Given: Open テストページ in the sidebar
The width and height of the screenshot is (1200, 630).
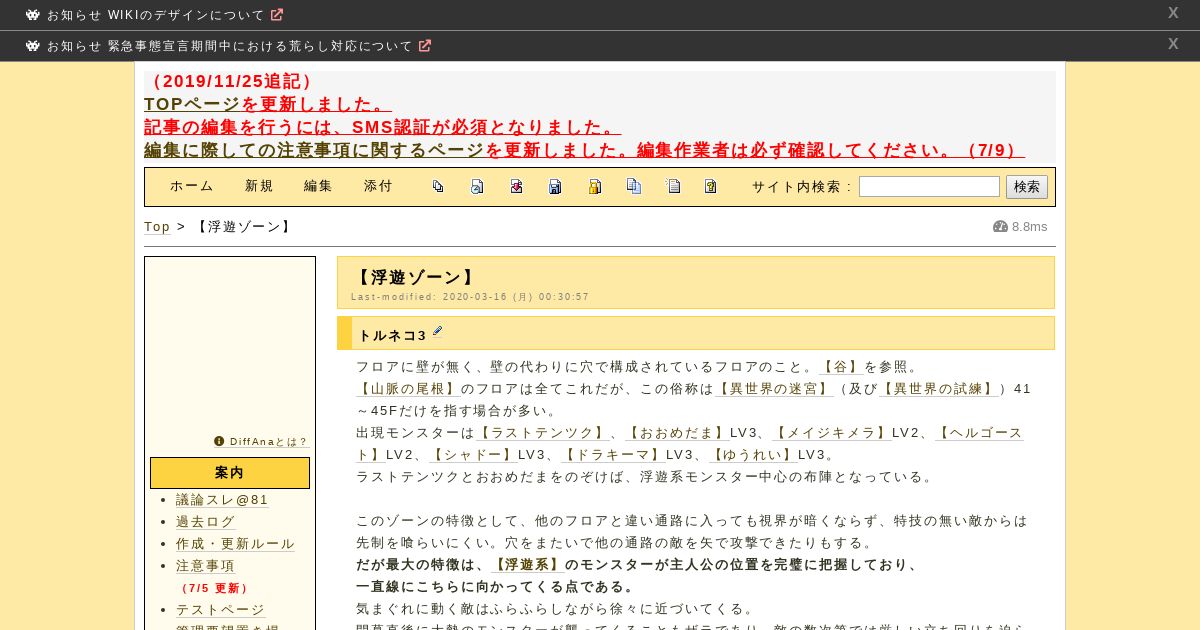Looking at the screenshot, I should click(221, 610).
